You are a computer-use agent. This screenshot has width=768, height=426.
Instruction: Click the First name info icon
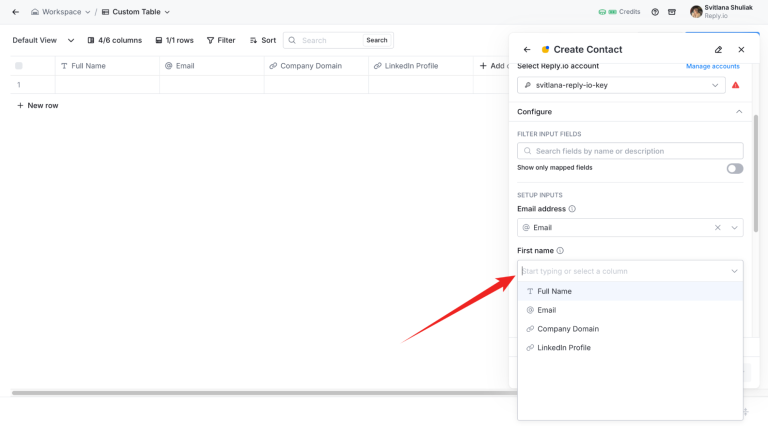[560, 251]
